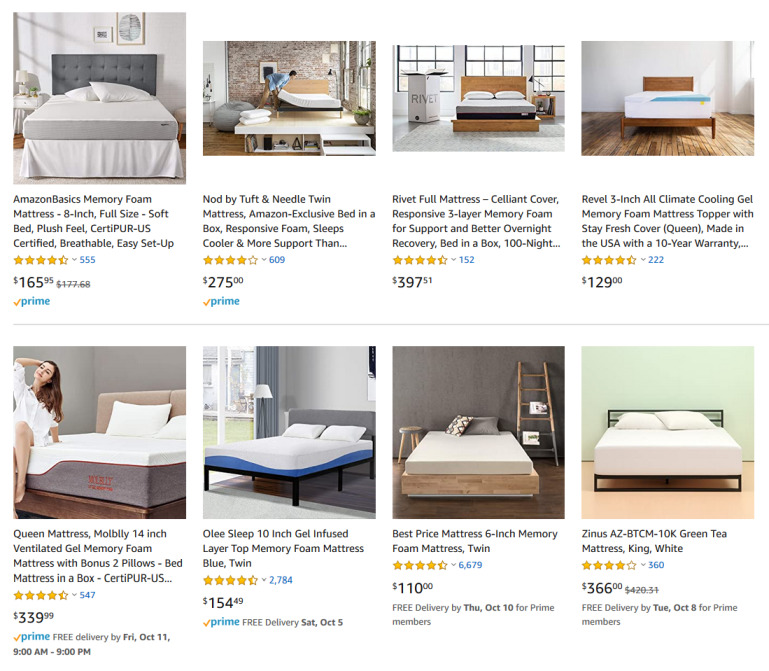Open the star rating for AmazonBasics Memory Foam Mattress
769x671 pixels.
coord(40,260)
